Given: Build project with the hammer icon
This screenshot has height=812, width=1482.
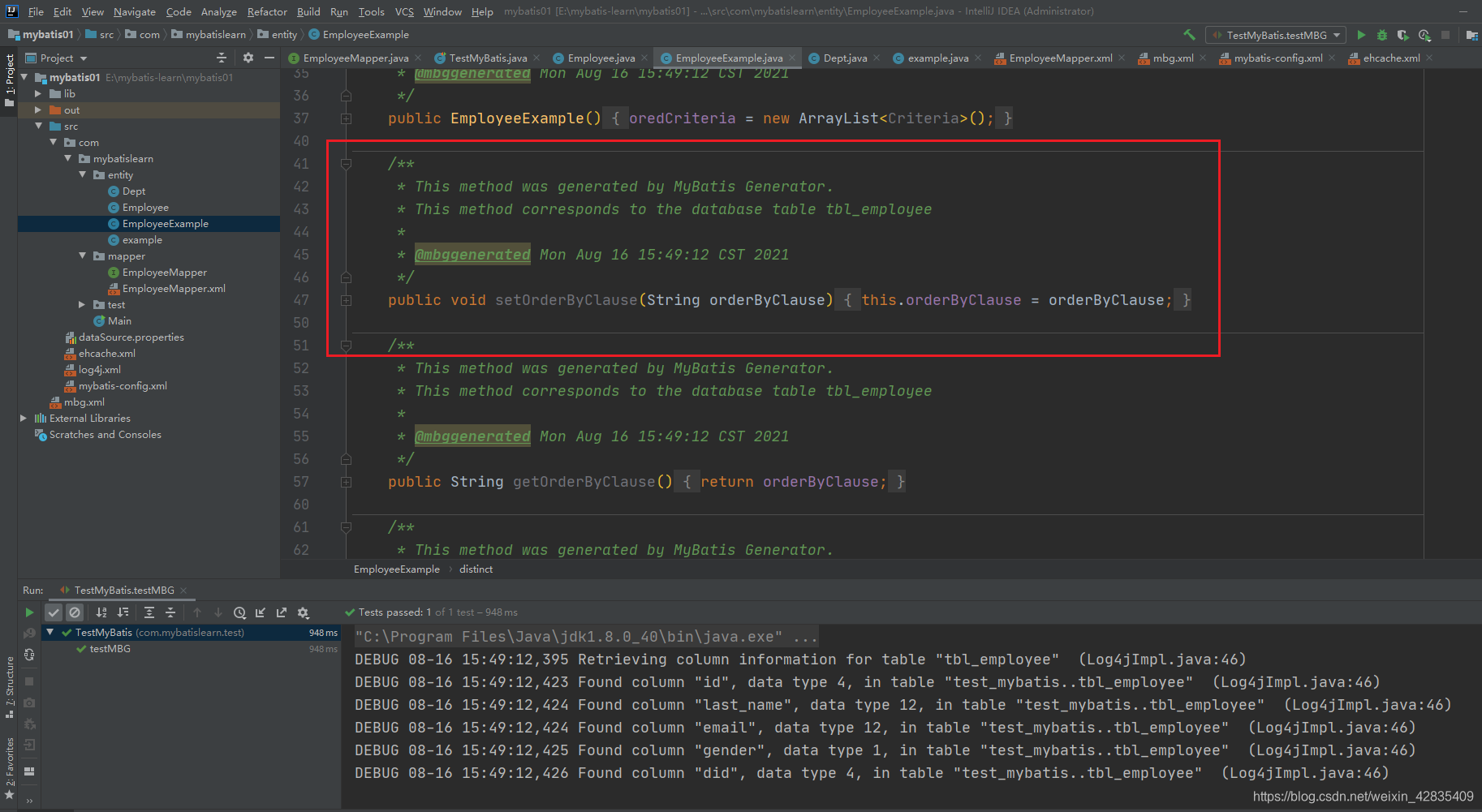Looking at the screenshot, I should (x=1189, y=35).
